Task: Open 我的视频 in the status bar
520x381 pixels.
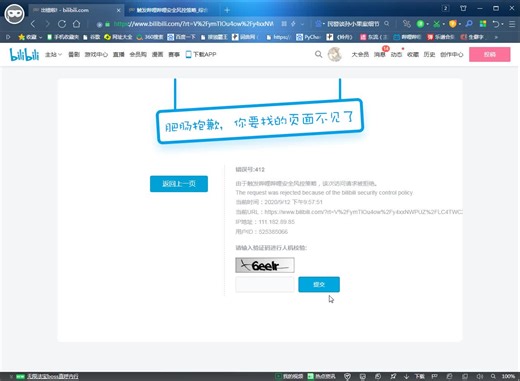Action: (x=289, y=376)
